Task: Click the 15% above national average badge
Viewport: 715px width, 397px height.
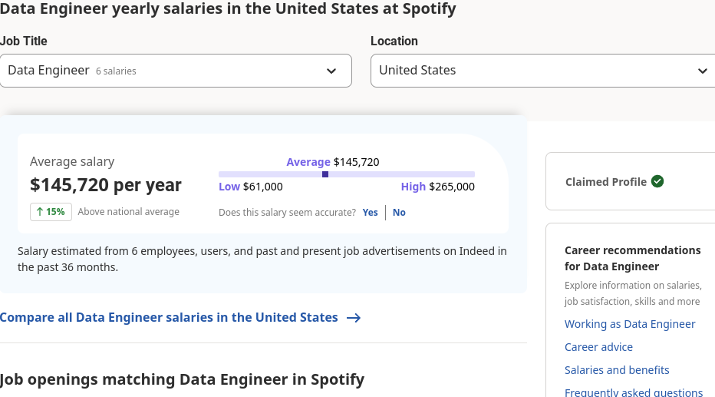Action: (x=51, y=212)
